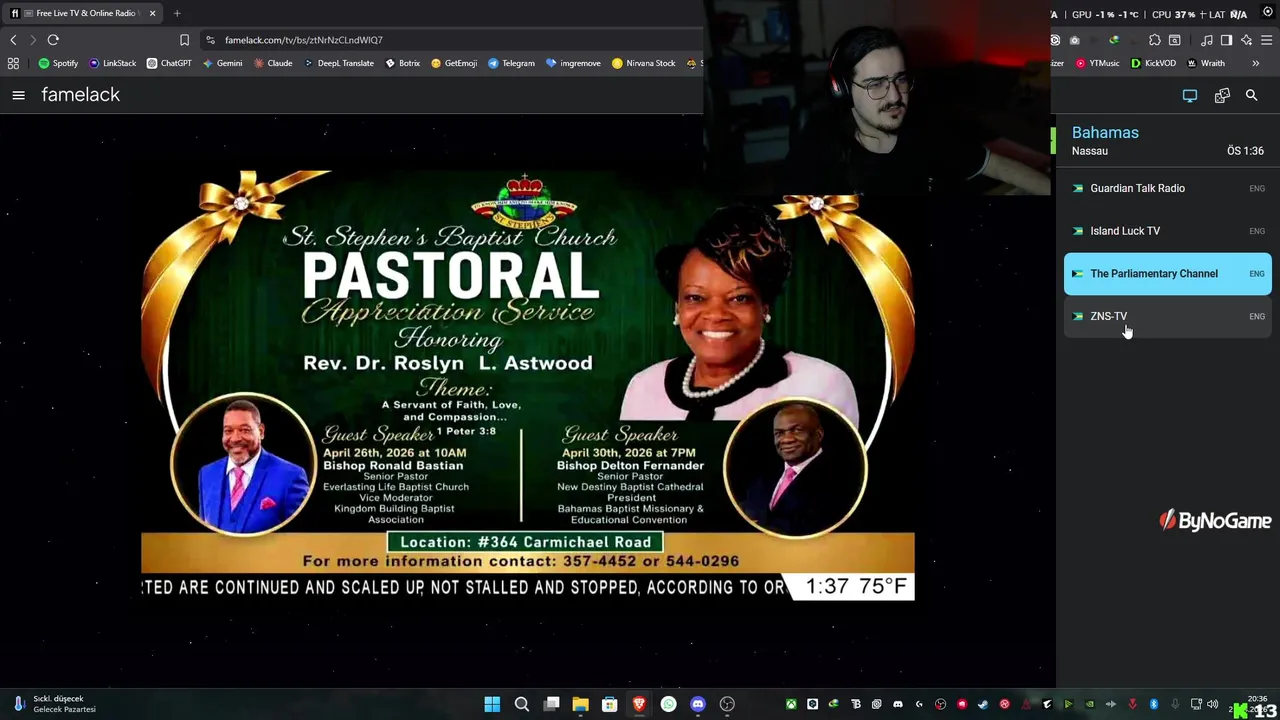The width and height of the screenshot is (1280, 720).
Task: Select the Free Live TV & Online Radio tab
Action: (x=85, y=13)
